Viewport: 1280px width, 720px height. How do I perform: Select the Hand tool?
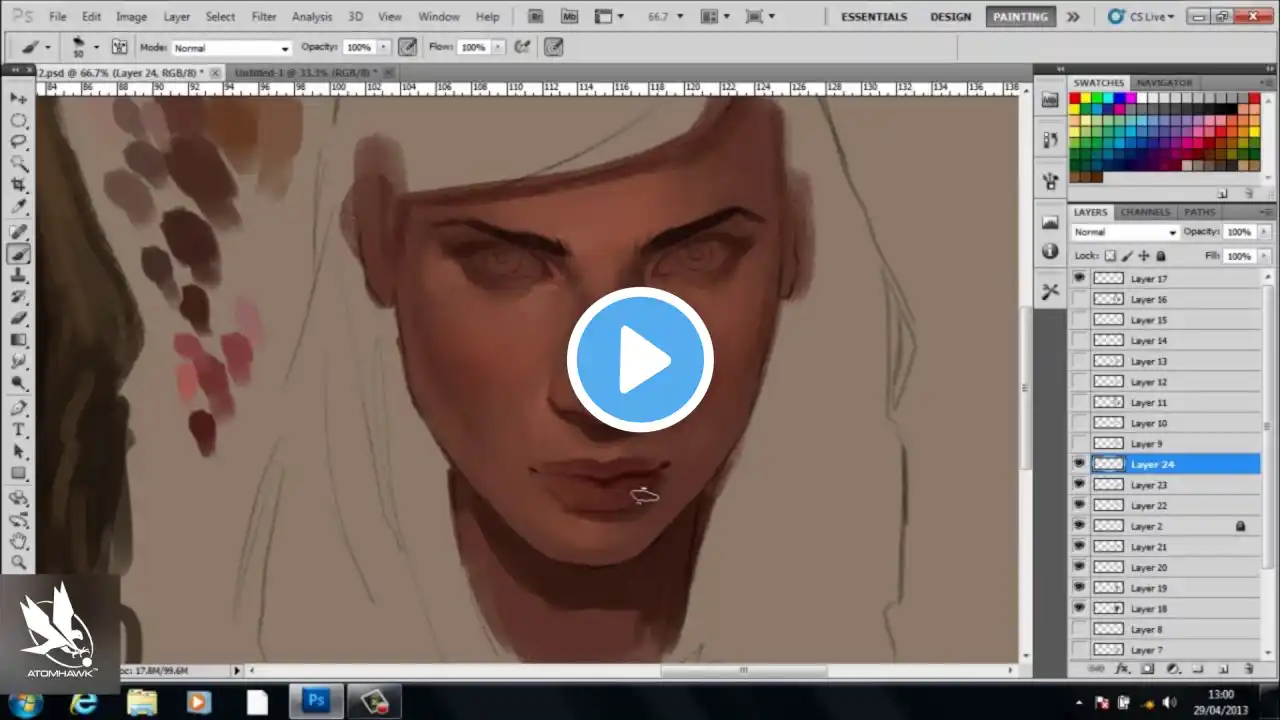tap(18, 540)
